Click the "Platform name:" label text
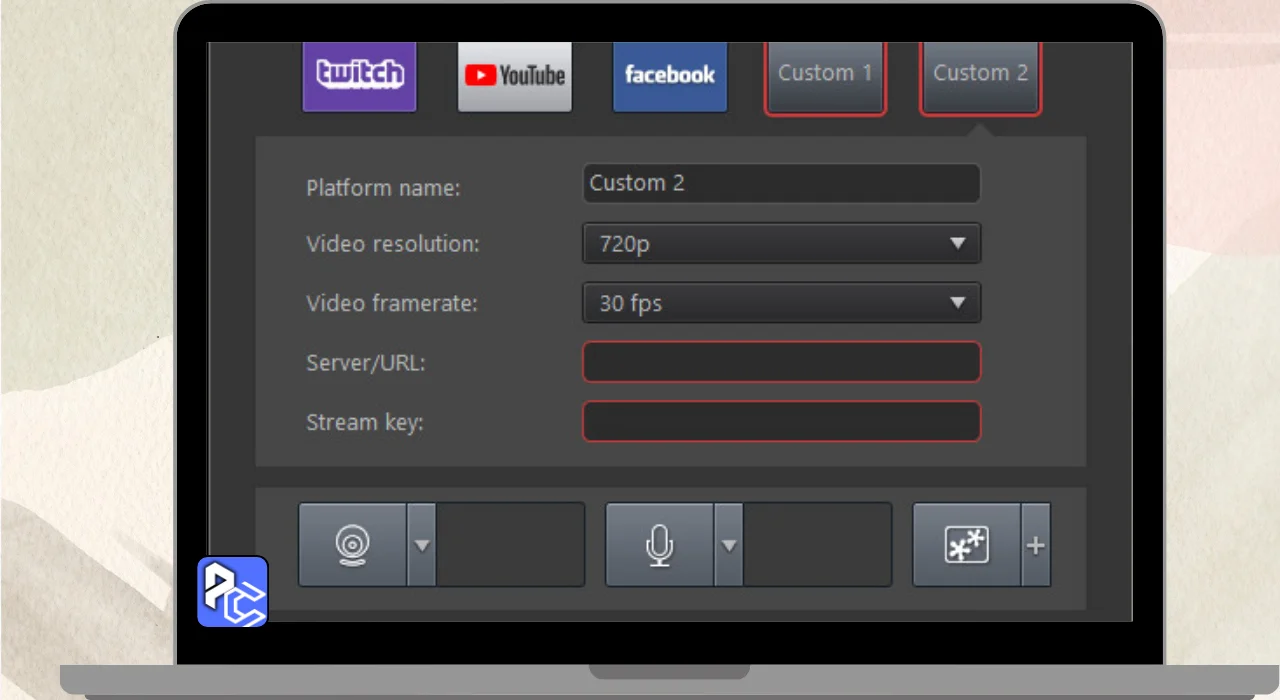The width and height of the screenshot is (1280, 700). [383, 188]
